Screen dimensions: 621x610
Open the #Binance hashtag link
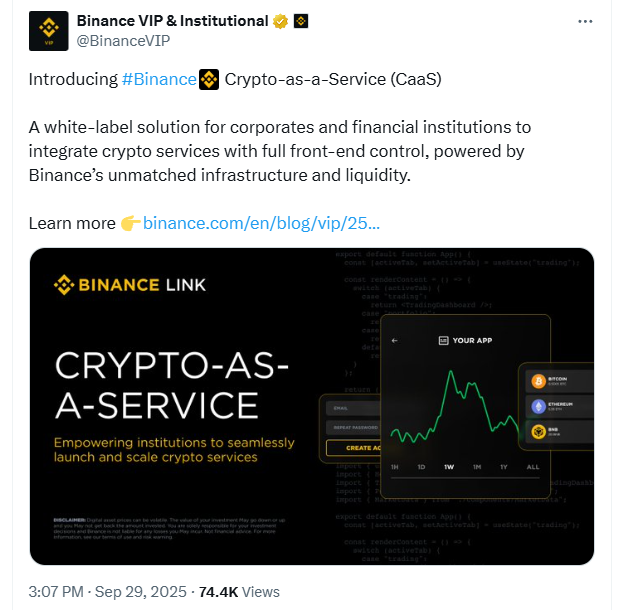(159, 79)
